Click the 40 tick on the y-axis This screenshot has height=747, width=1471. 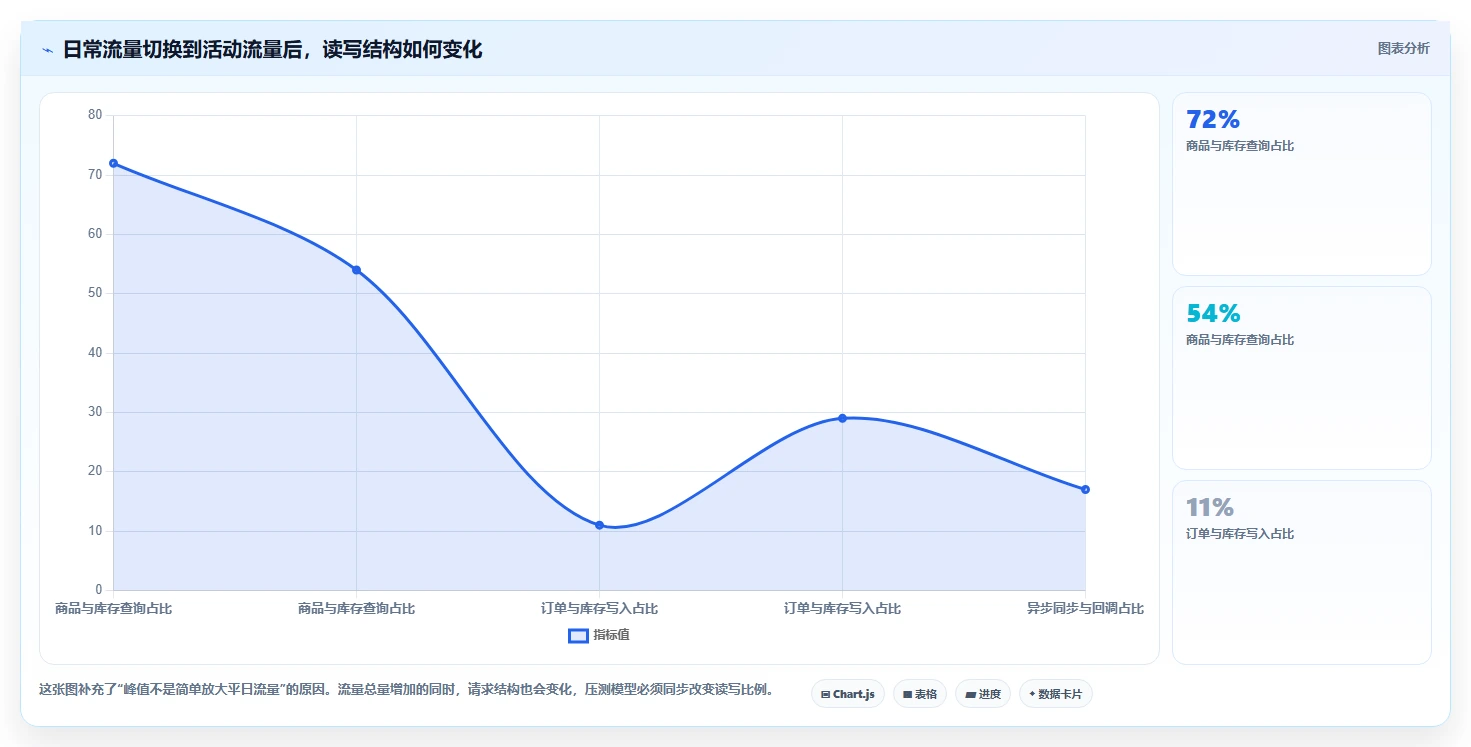tap(95, 352)
